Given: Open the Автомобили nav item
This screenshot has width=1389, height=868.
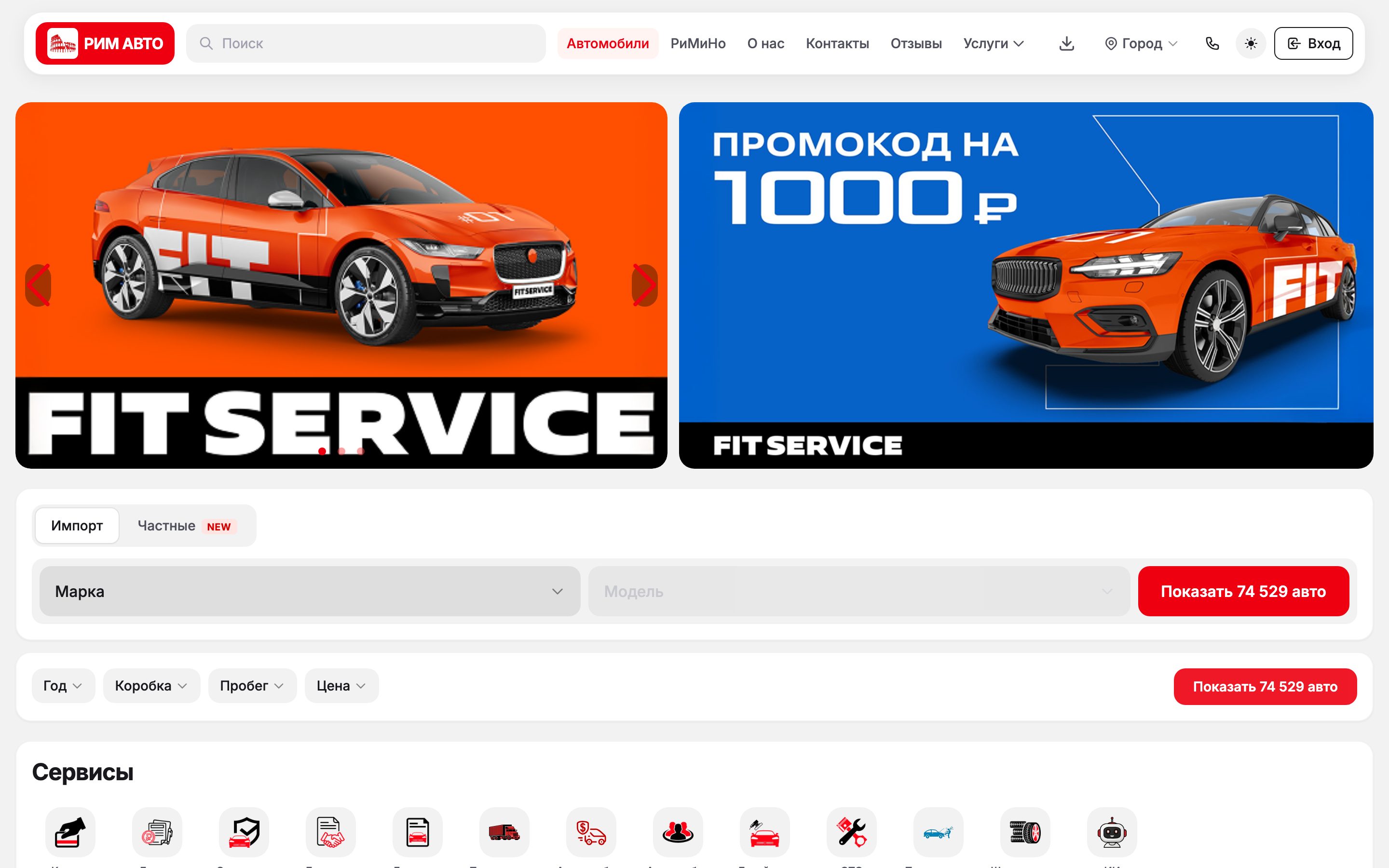Looking at the screenshot, I should (608, 43).
